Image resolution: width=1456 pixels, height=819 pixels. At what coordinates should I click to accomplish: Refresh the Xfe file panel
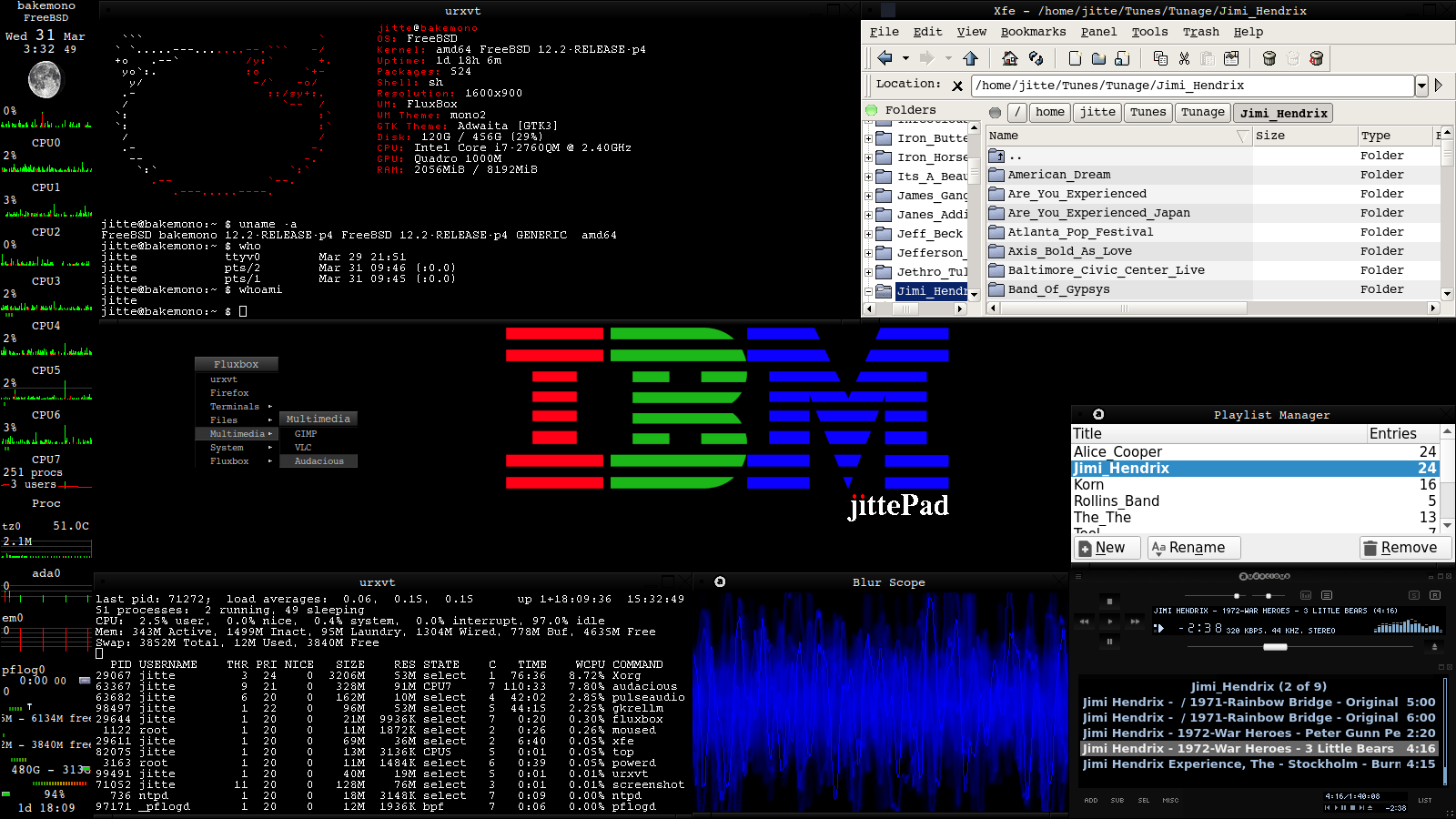(1036, 58)
